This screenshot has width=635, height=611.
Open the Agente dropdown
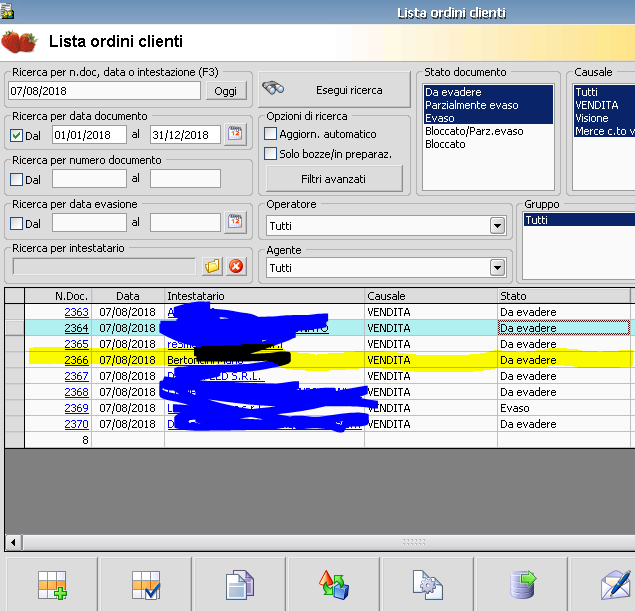[497, 268]
